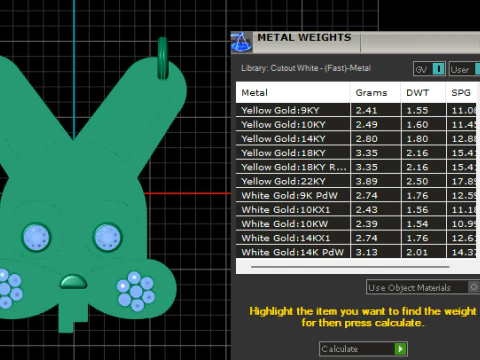The height and width of the screenshot is (360, 480).
Task: Select the bunny's left eye gemstone
Action: click(37, 237)
